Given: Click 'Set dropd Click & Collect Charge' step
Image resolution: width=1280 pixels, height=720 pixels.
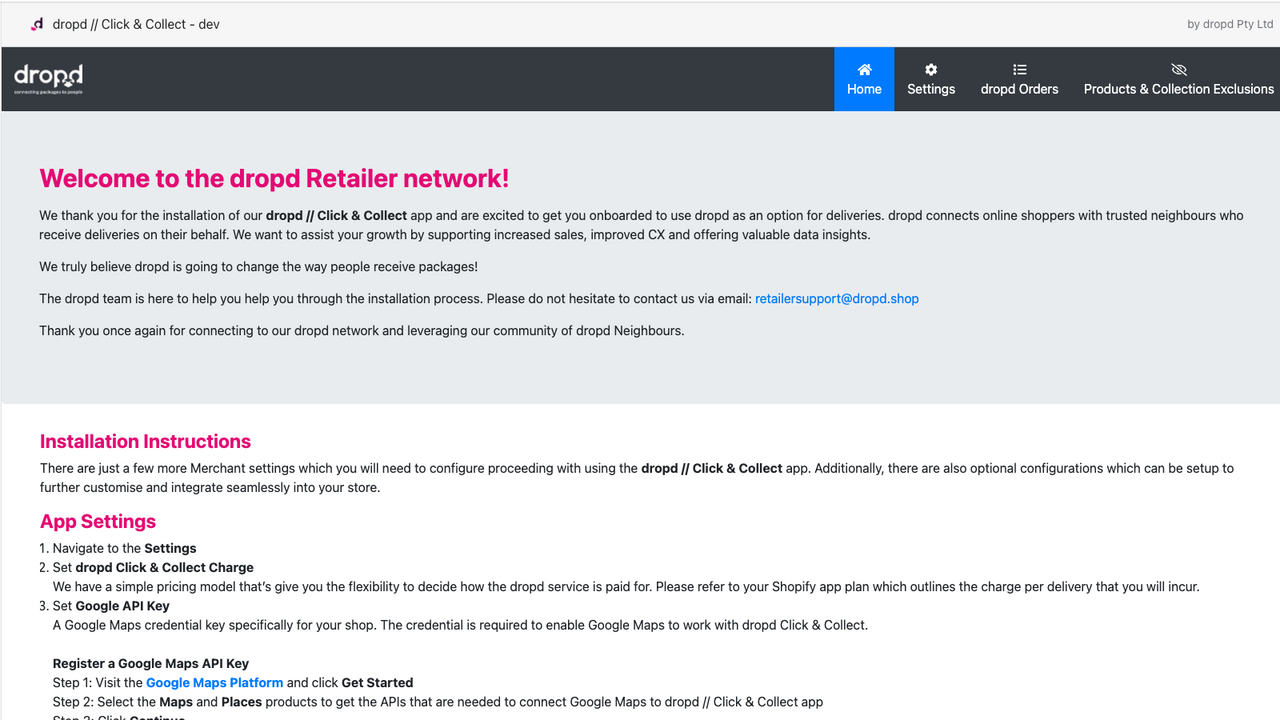Looking at the screenshot, I should tap(153, 567).
